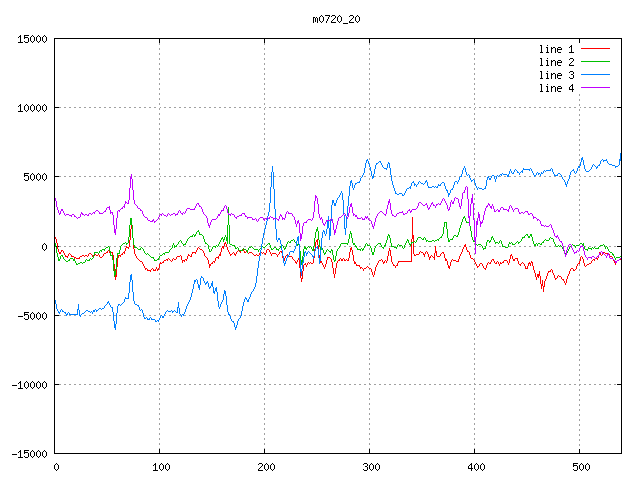This screenshot has width=640, height=480.
Task: Click the green sample line beside line 2
Action: click(x=595, y=62)
